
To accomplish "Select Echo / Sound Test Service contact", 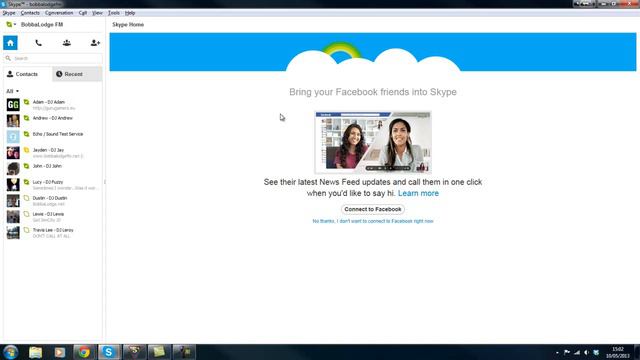I will [53, 136].
